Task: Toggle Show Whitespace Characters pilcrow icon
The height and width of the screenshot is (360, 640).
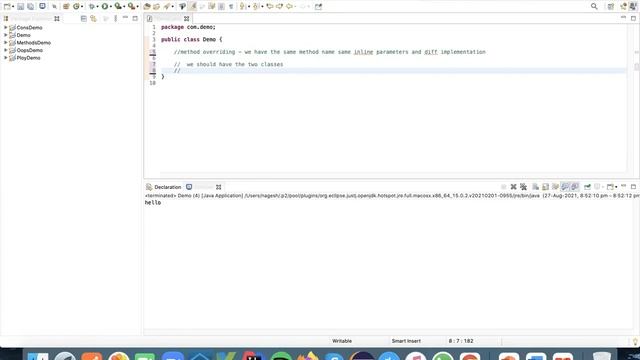Action: point(231,6)
